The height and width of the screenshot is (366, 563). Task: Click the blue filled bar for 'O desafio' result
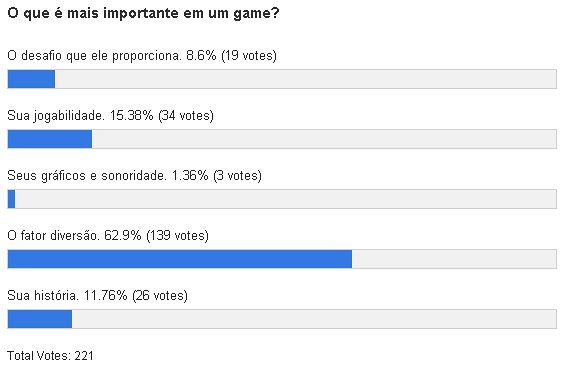click(31, 79)
